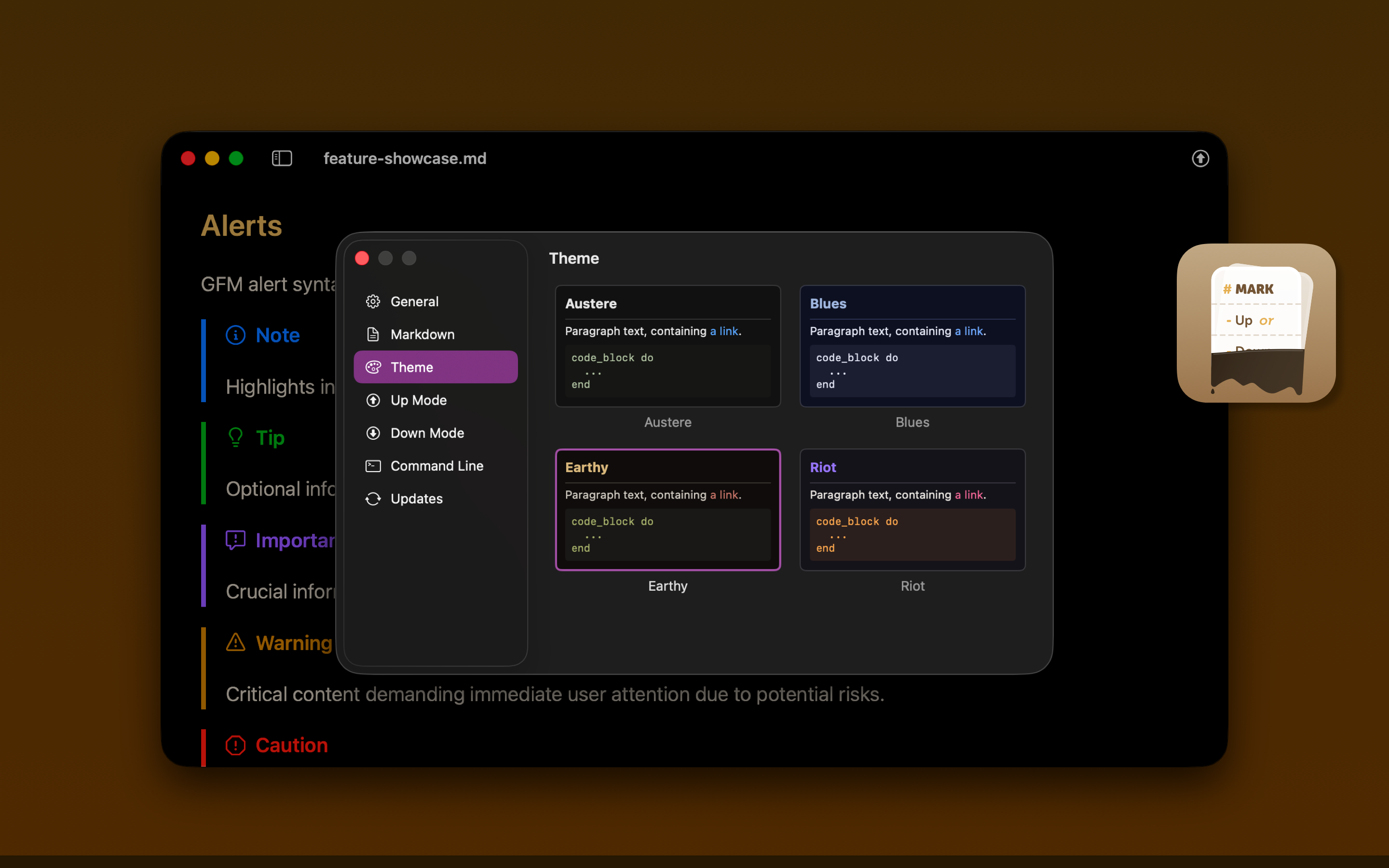Click the Updates refresh icon

pos(372,498)
